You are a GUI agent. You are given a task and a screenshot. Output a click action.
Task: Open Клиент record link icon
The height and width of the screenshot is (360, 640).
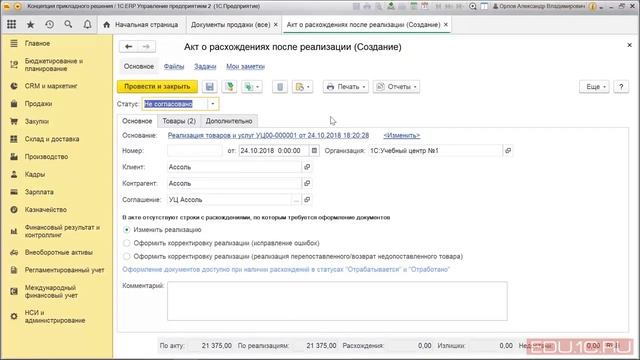click(307, 167)
